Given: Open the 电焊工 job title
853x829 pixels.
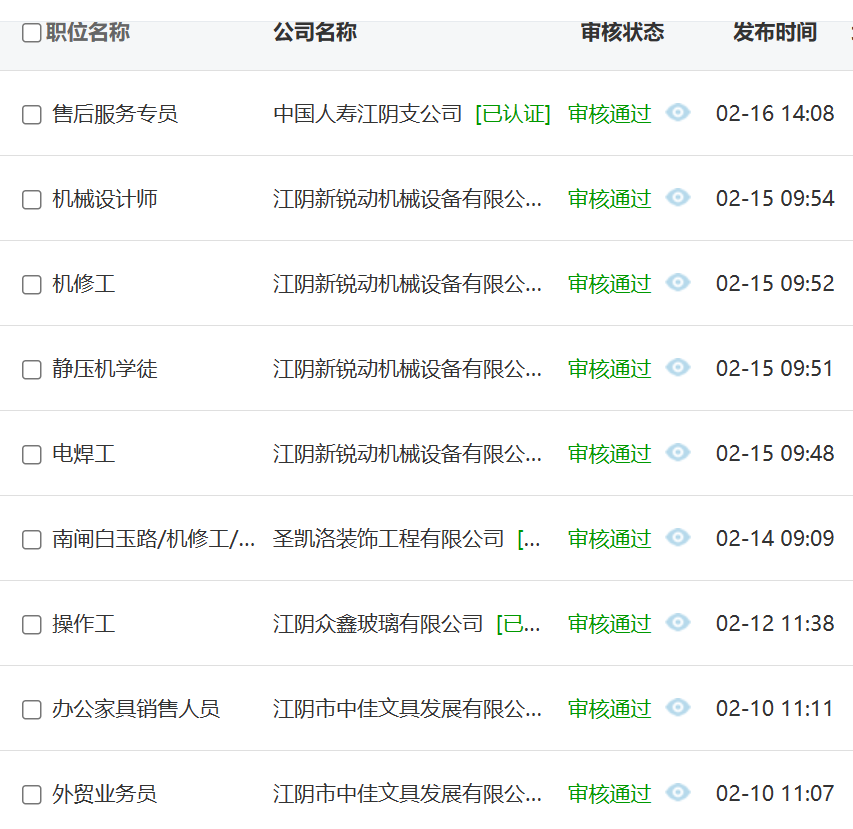Looking at the screenshot, I should click(84, 454).
